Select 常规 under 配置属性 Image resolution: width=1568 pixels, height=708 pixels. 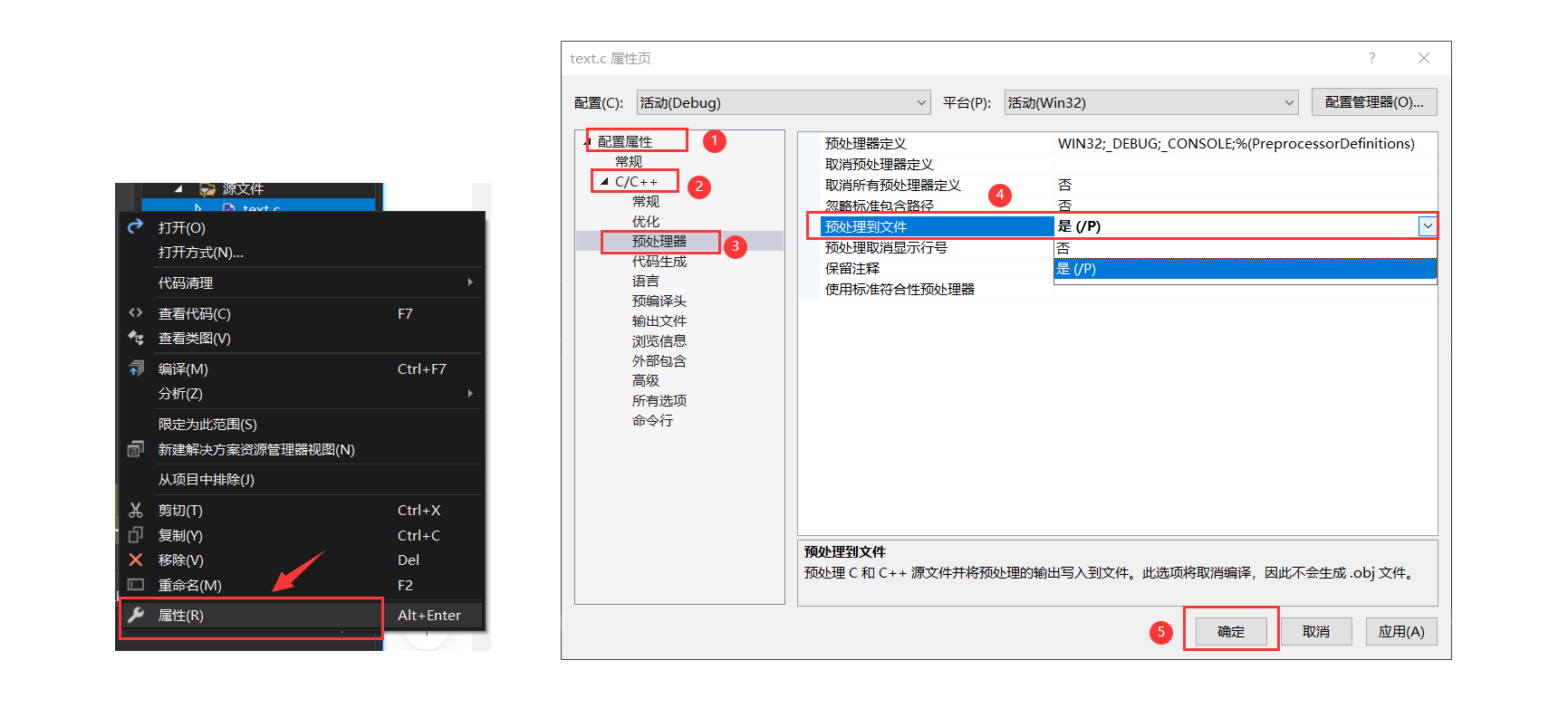point(629,162)
